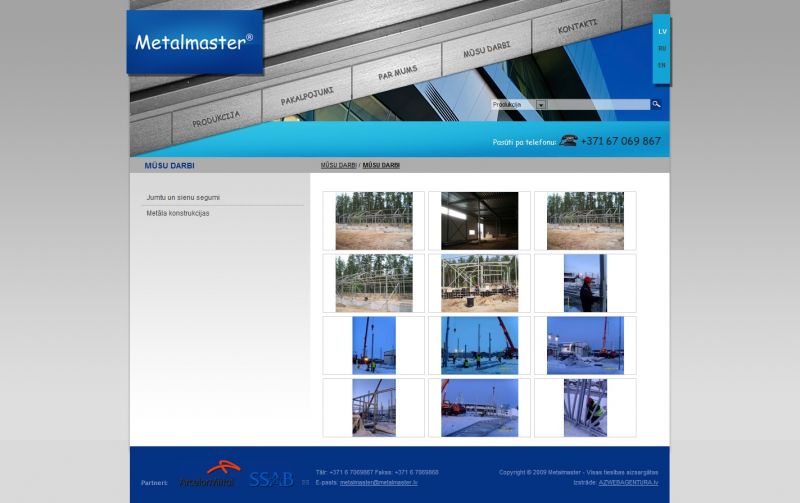Focus the search text field
800x503 pixels.
click(x=598, y=105)
